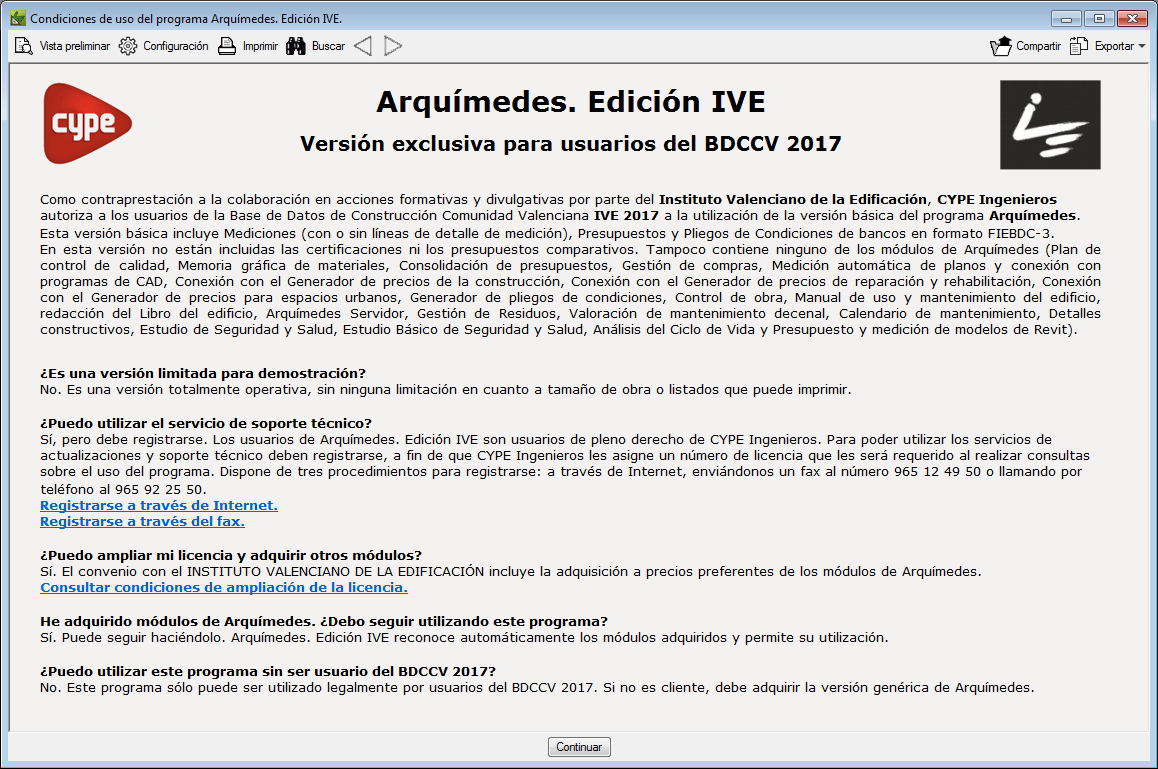Viewport: 1158px width, 769px height.
Task: Maximize the Condiciones de uso window
Action: coord(1099,18)
